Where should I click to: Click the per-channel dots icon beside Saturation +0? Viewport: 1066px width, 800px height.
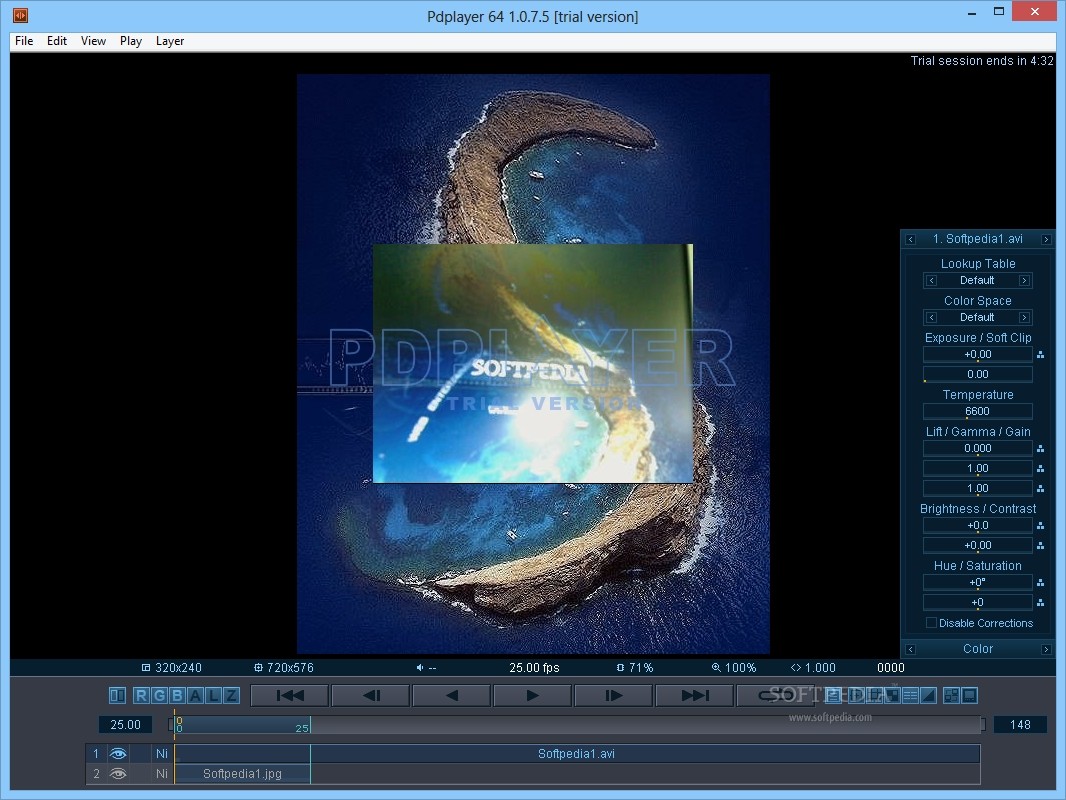(1040, 603)
